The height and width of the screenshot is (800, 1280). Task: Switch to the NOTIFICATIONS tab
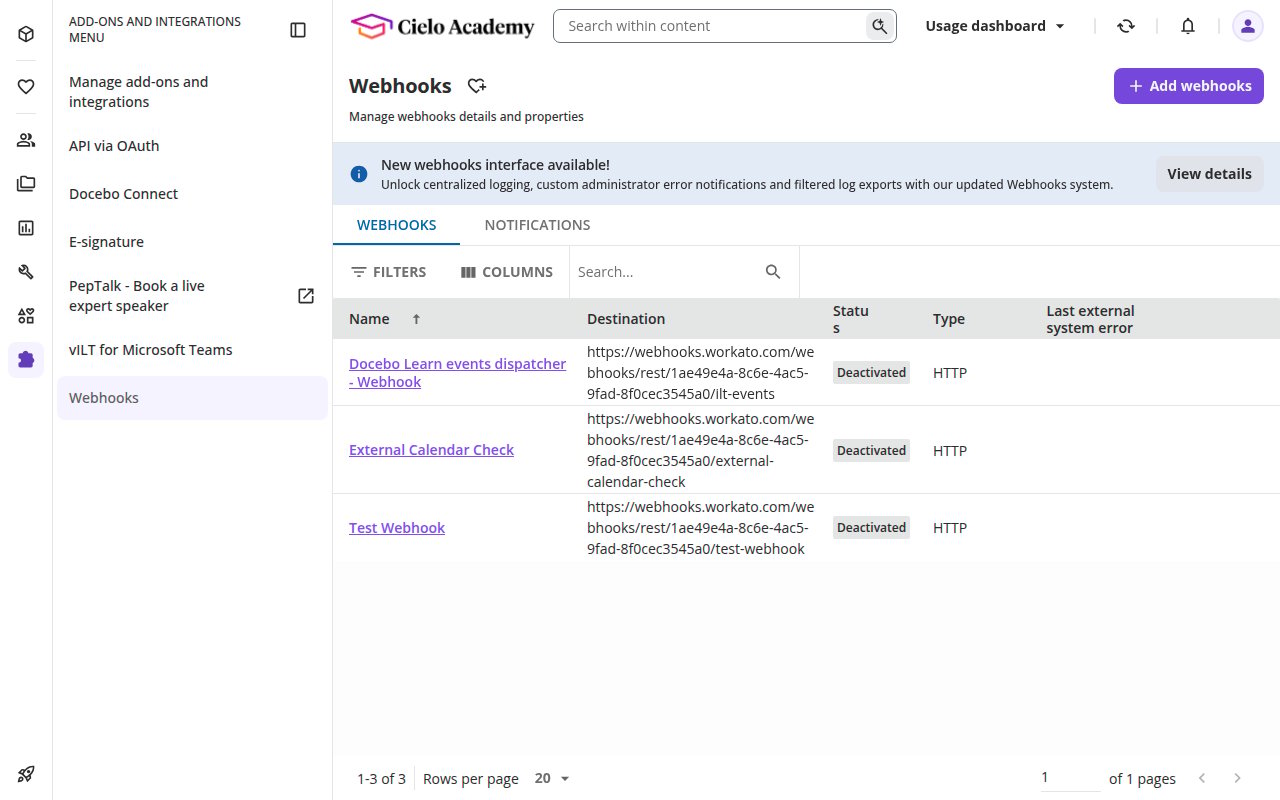pos(537,225)
